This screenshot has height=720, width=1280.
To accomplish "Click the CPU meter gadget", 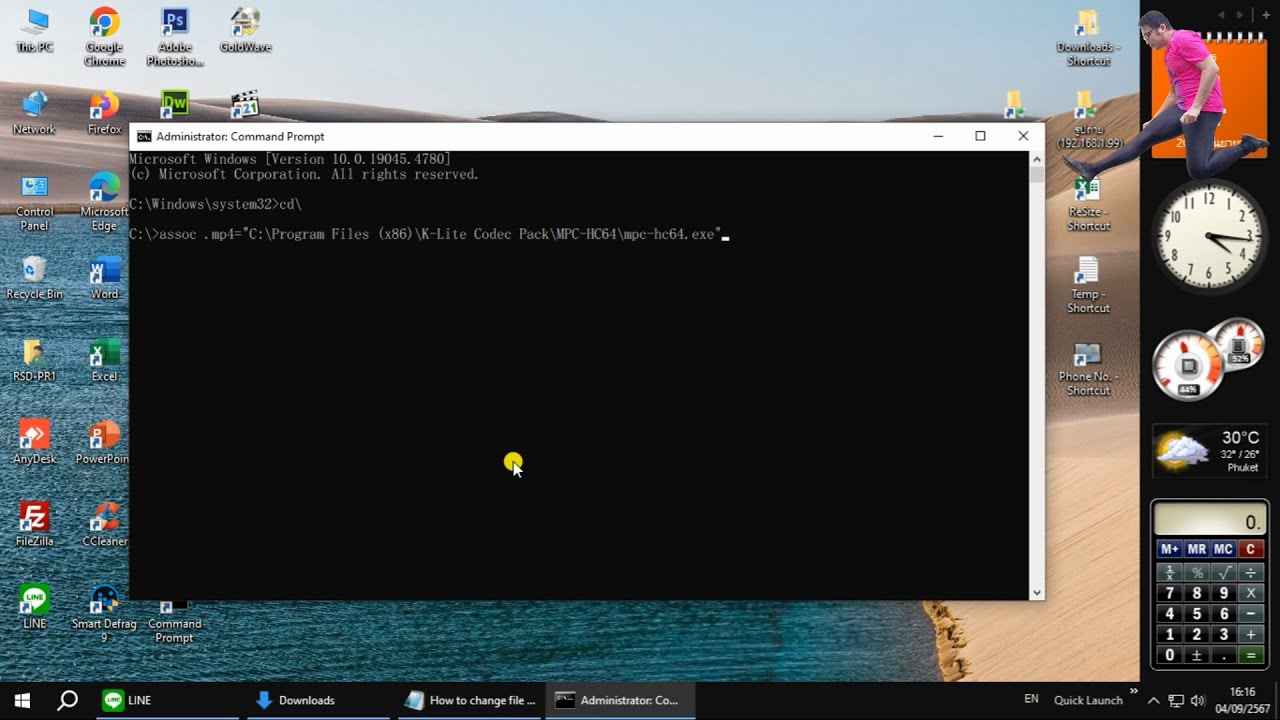I will click(1207, 359).
